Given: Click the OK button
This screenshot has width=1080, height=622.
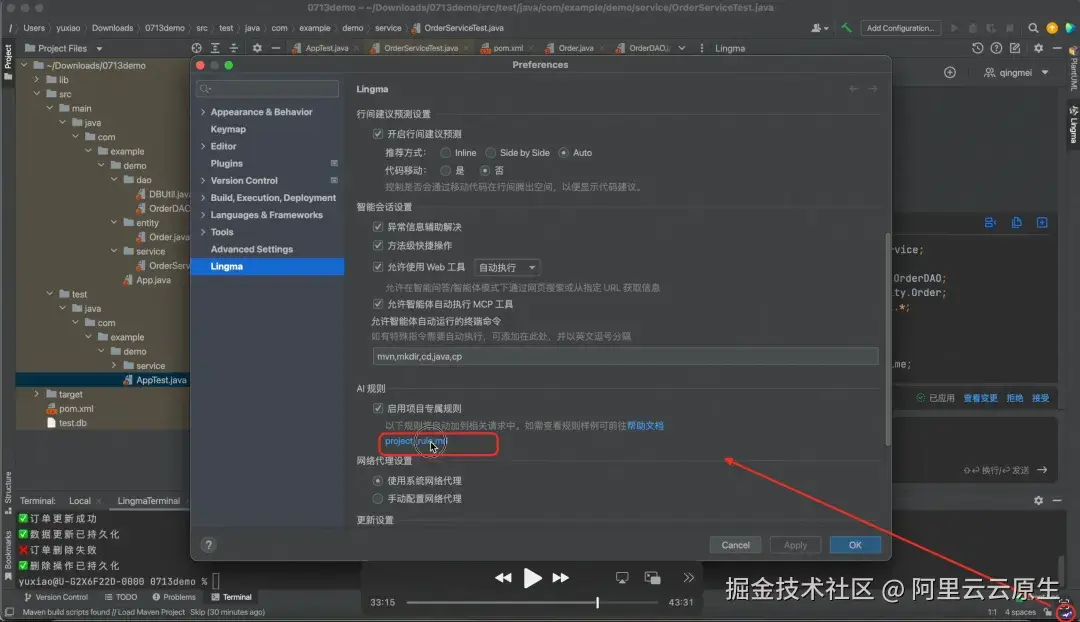Looking at the screenshot, I should [x=855, y=545].
